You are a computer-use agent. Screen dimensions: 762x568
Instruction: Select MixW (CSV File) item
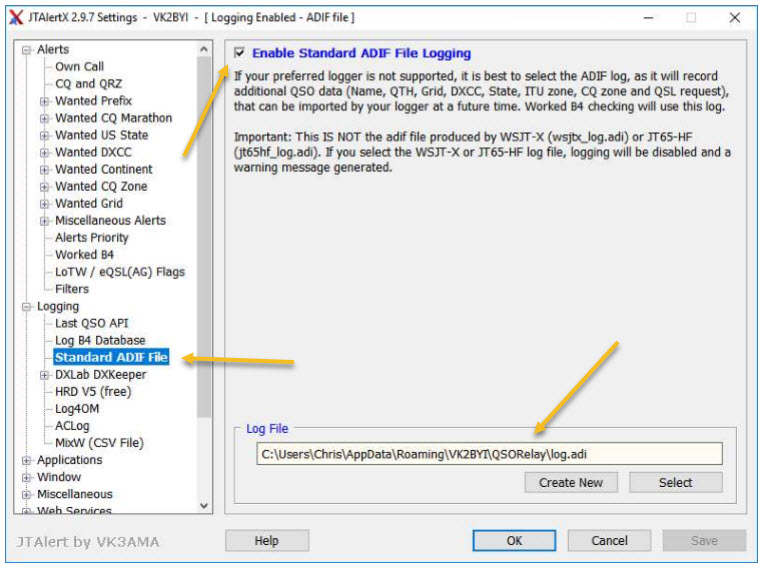[99, 443]
